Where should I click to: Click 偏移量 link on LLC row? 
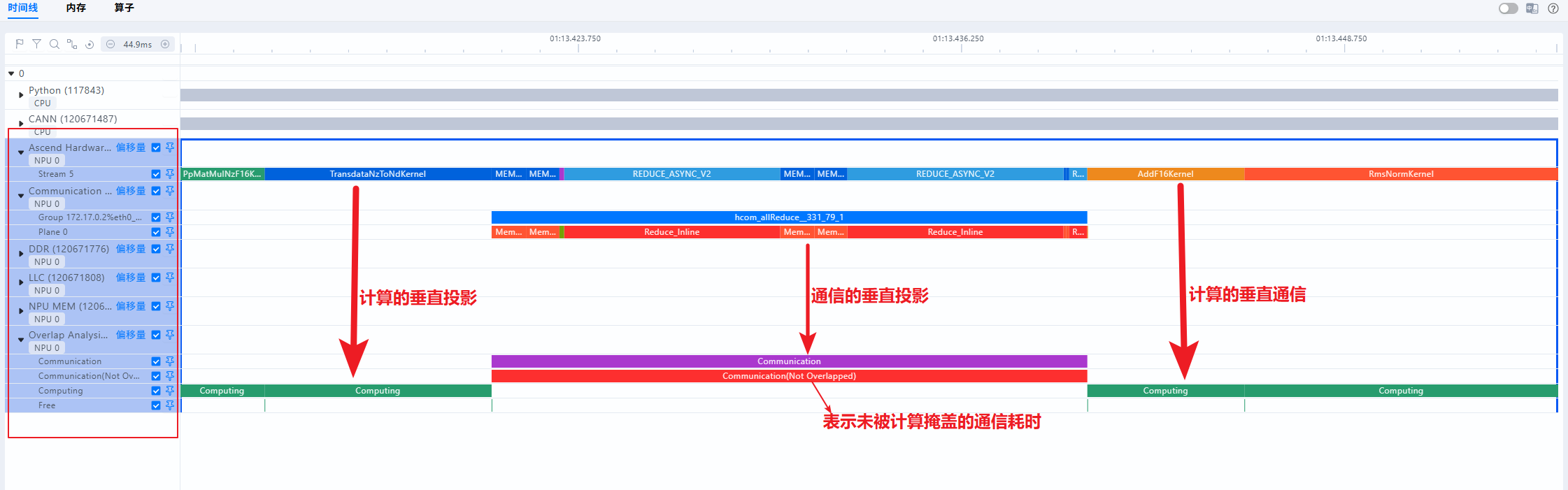tap(131, 278)
